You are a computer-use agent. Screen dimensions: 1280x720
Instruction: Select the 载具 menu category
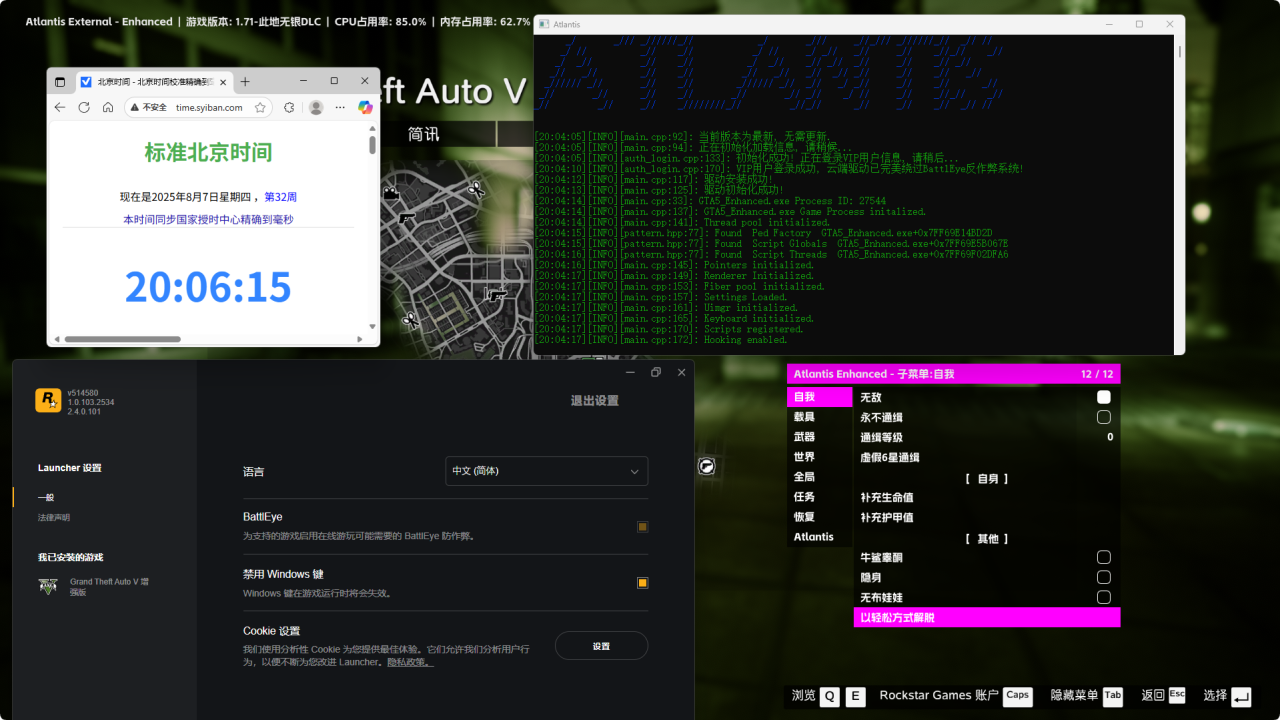(820, 417)
